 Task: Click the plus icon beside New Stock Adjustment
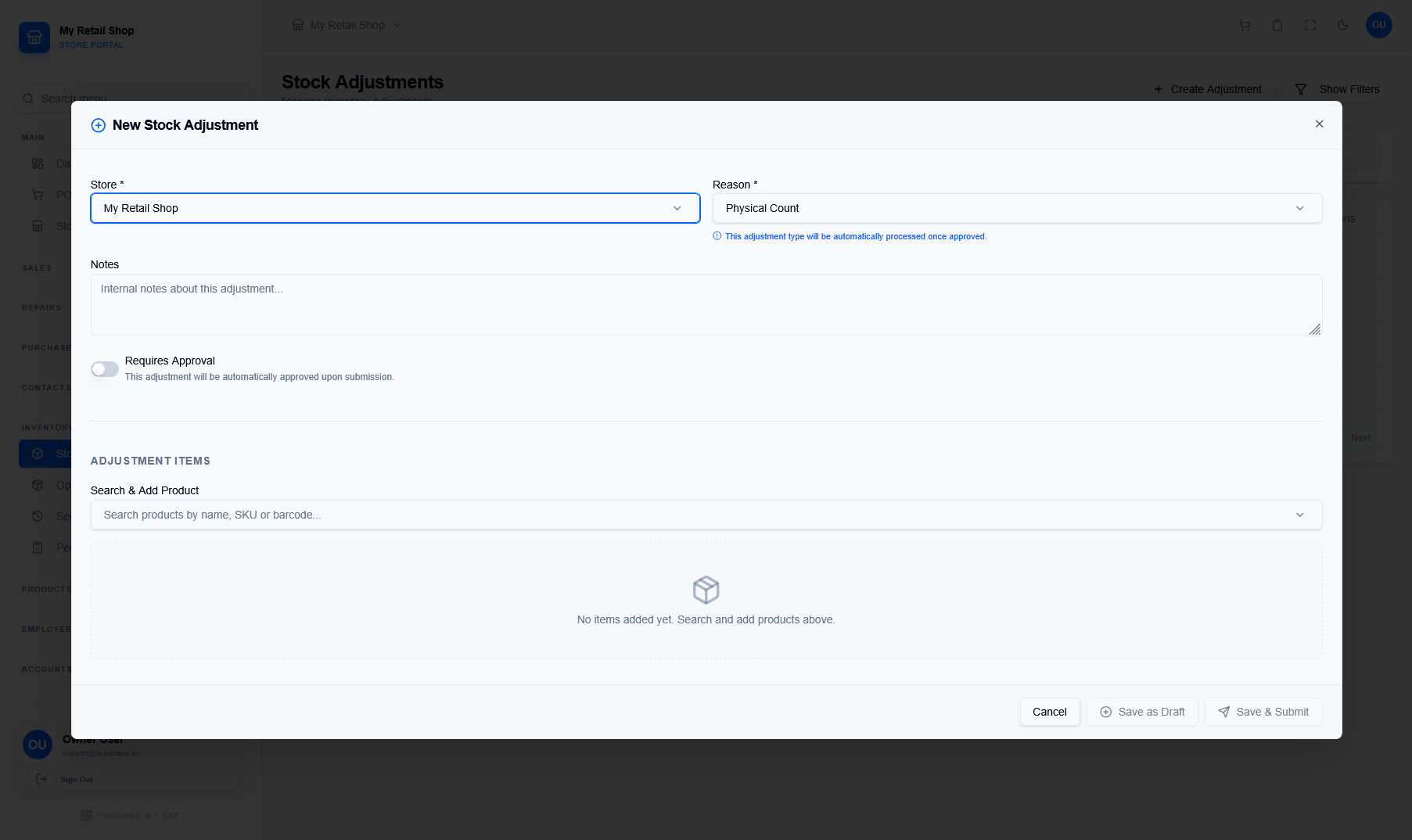(98, 125)
